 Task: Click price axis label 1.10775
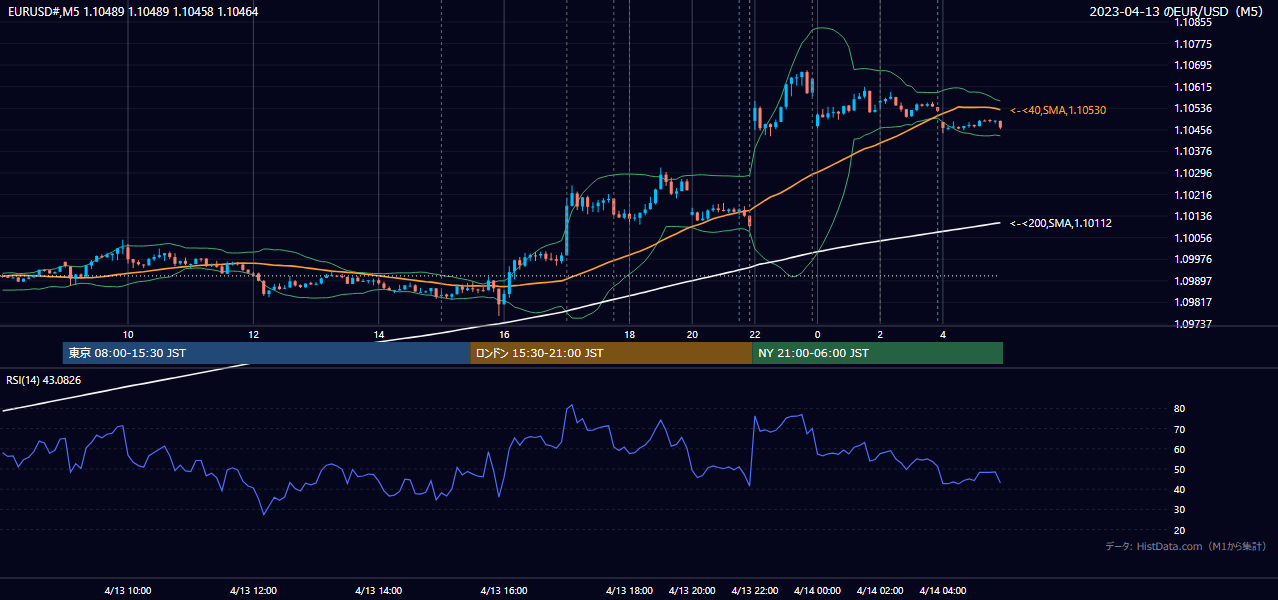[1192, 44]
